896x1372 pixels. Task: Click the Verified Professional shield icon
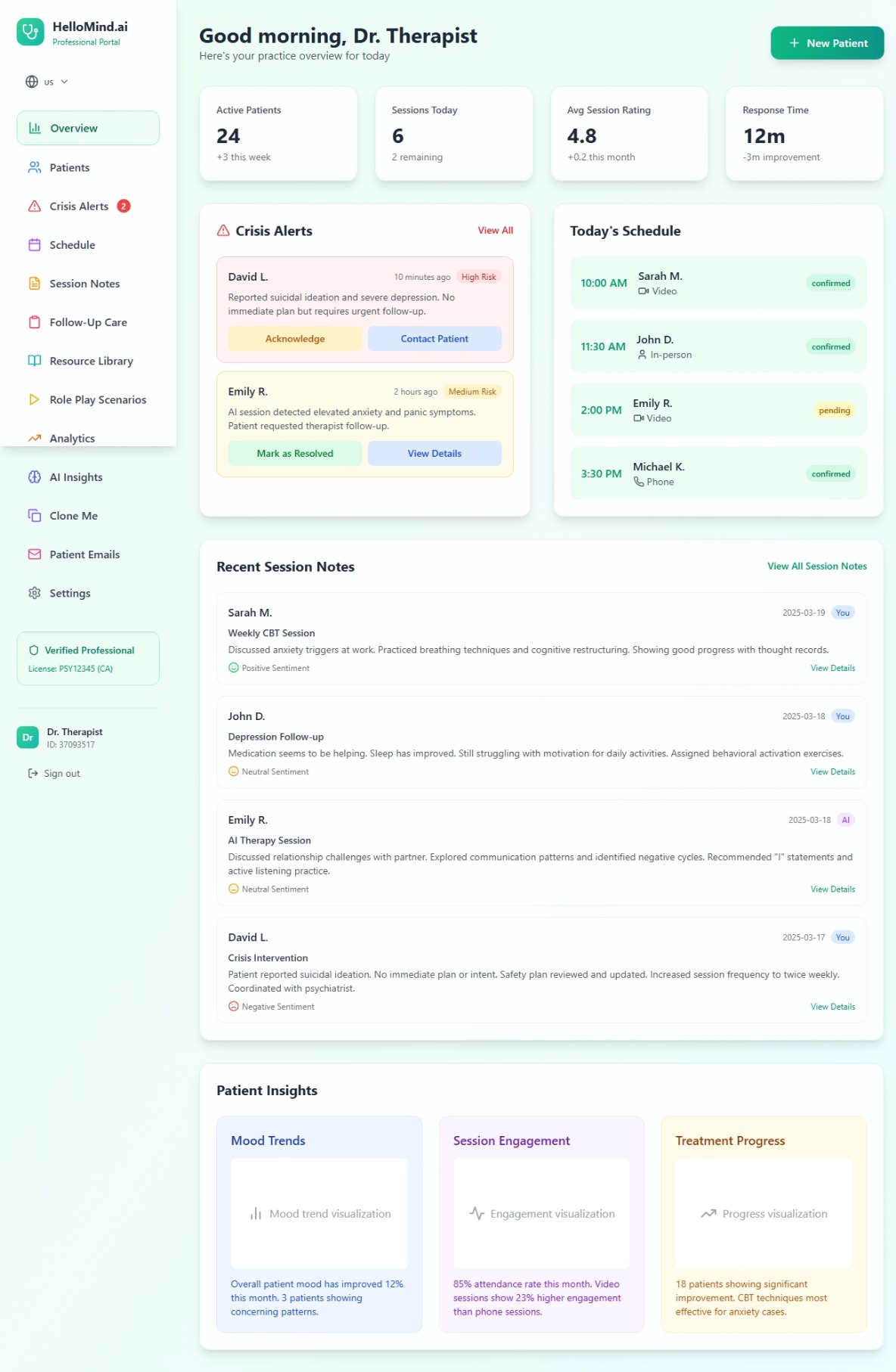tap(33, 650)
